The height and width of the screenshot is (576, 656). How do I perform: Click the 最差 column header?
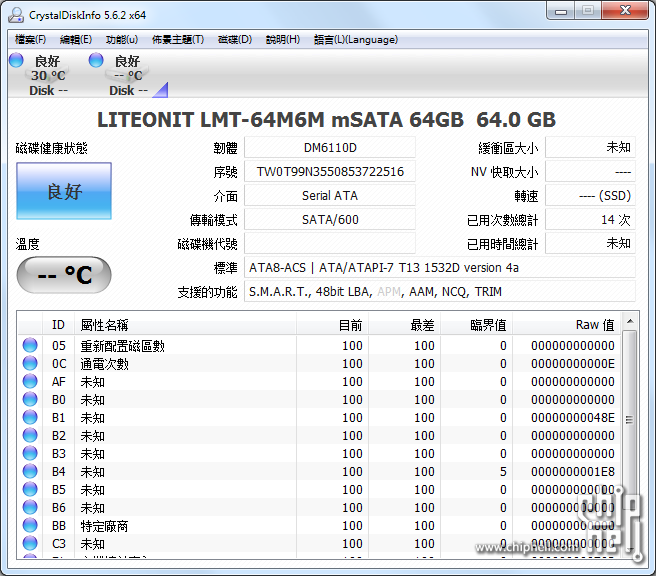[x=405, y=325]
